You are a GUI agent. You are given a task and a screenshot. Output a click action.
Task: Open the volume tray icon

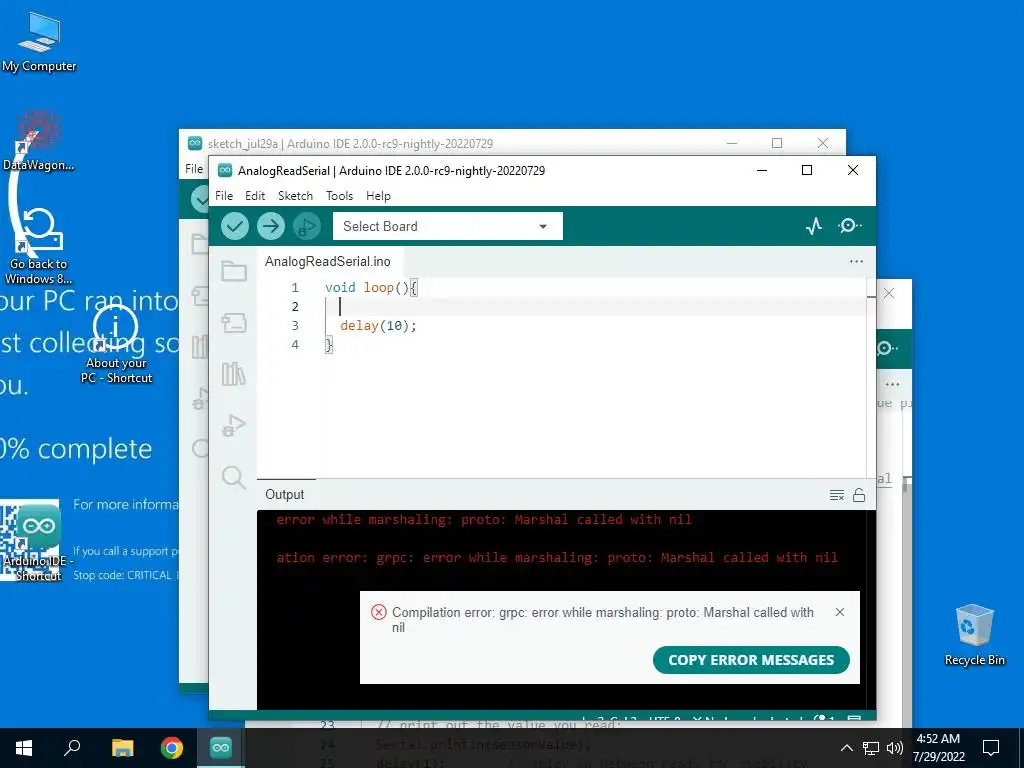pos(895,748)
